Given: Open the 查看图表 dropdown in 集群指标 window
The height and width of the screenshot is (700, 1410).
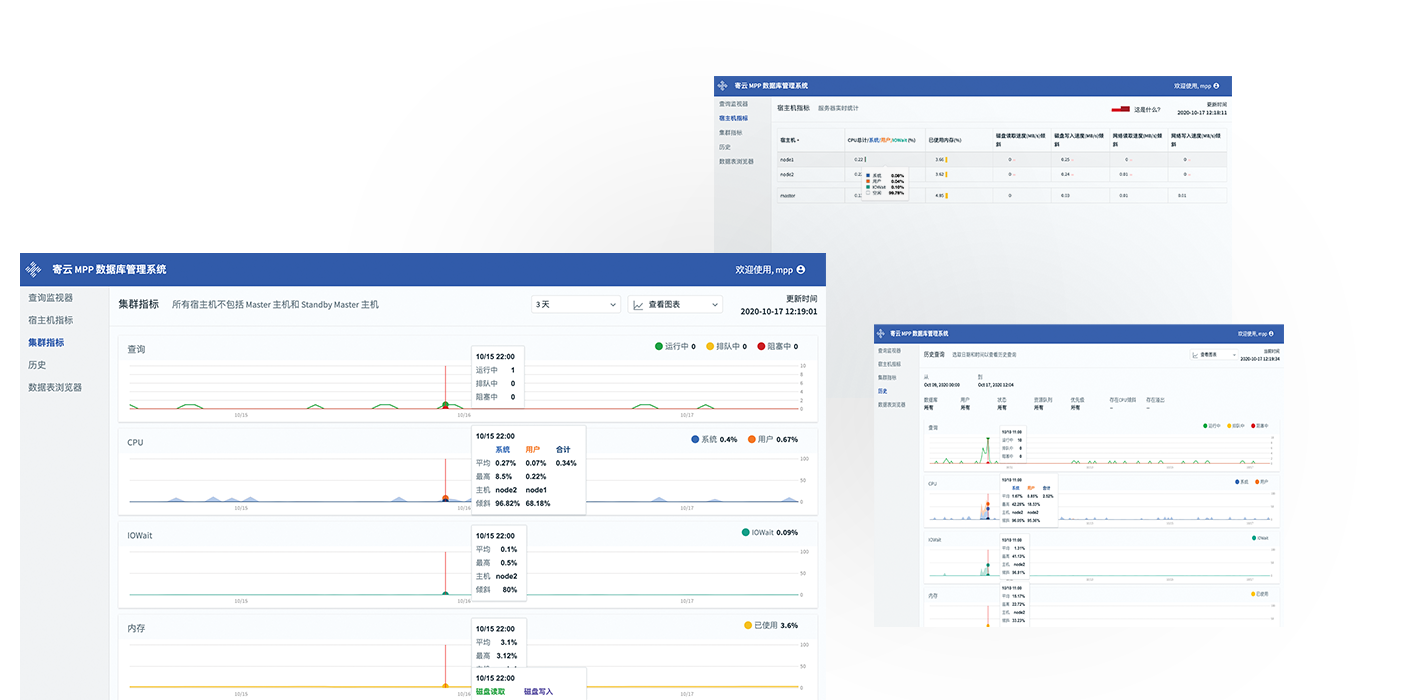Looking at the screenshot, I should click(675, 304).
